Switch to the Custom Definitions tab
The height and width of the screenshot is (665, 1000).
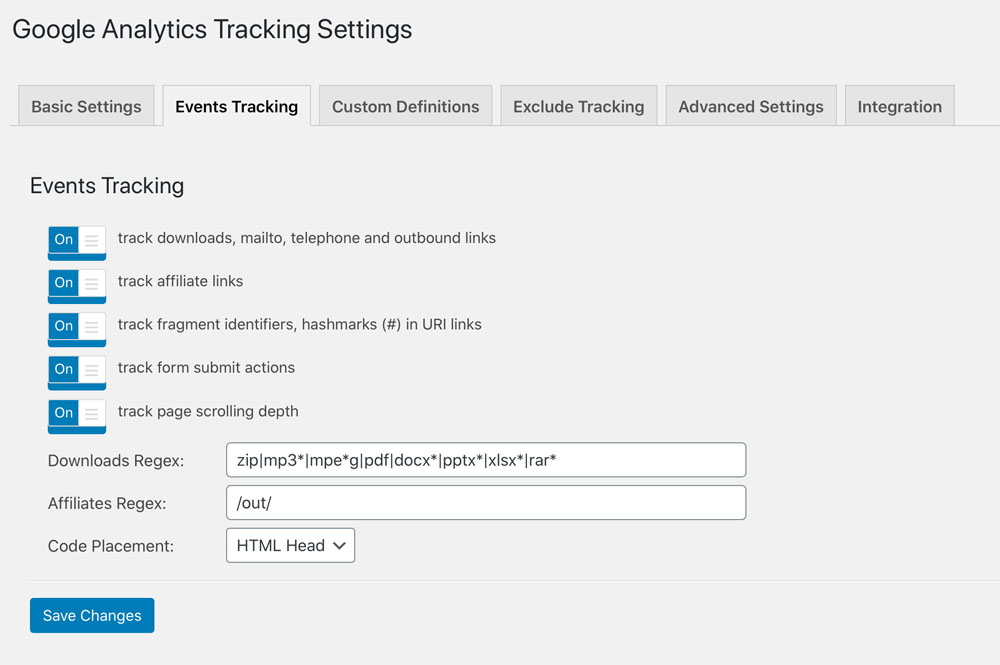click(406, 106)
